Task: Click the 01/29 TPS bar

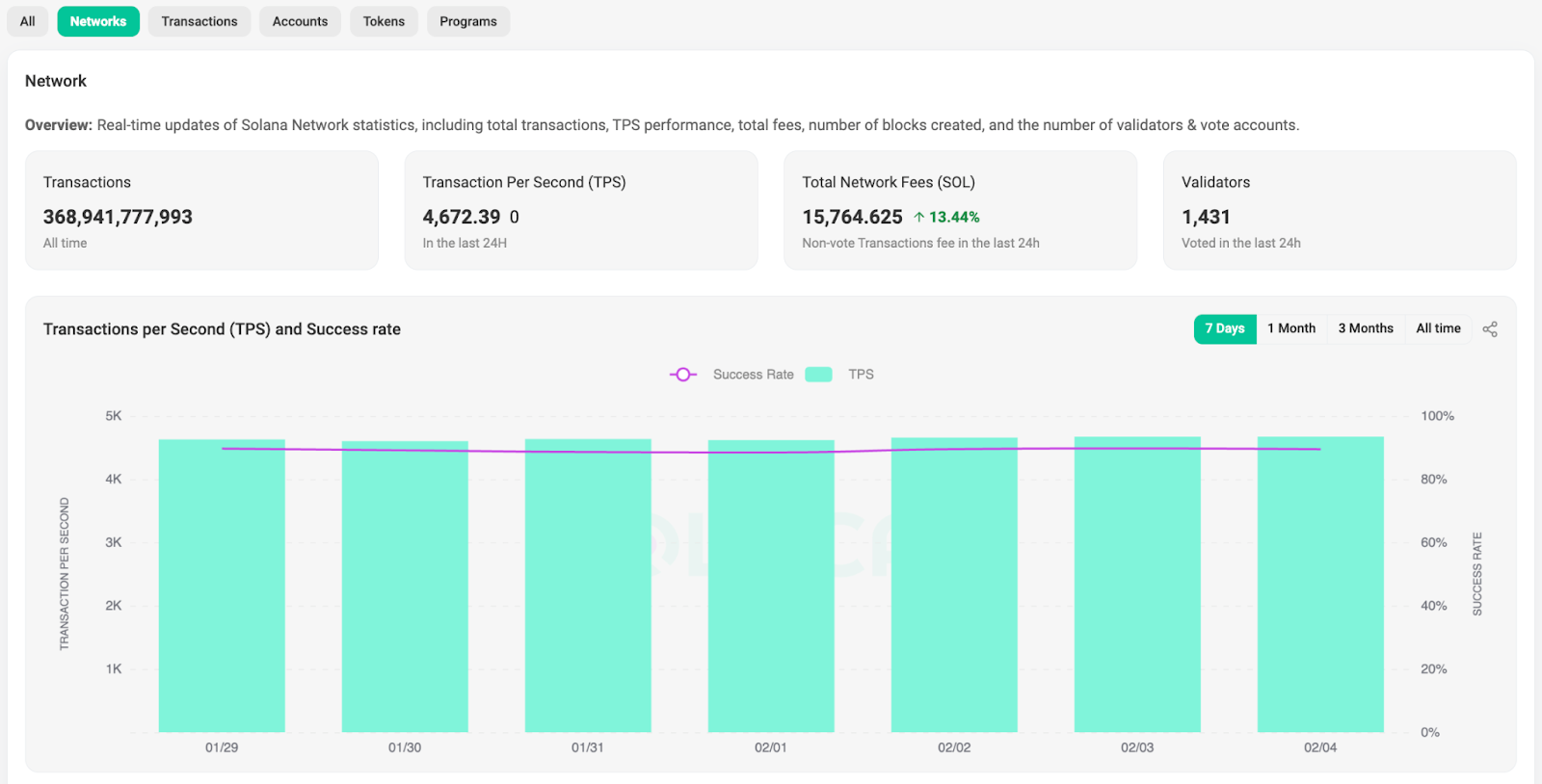Action: (222, 588)
